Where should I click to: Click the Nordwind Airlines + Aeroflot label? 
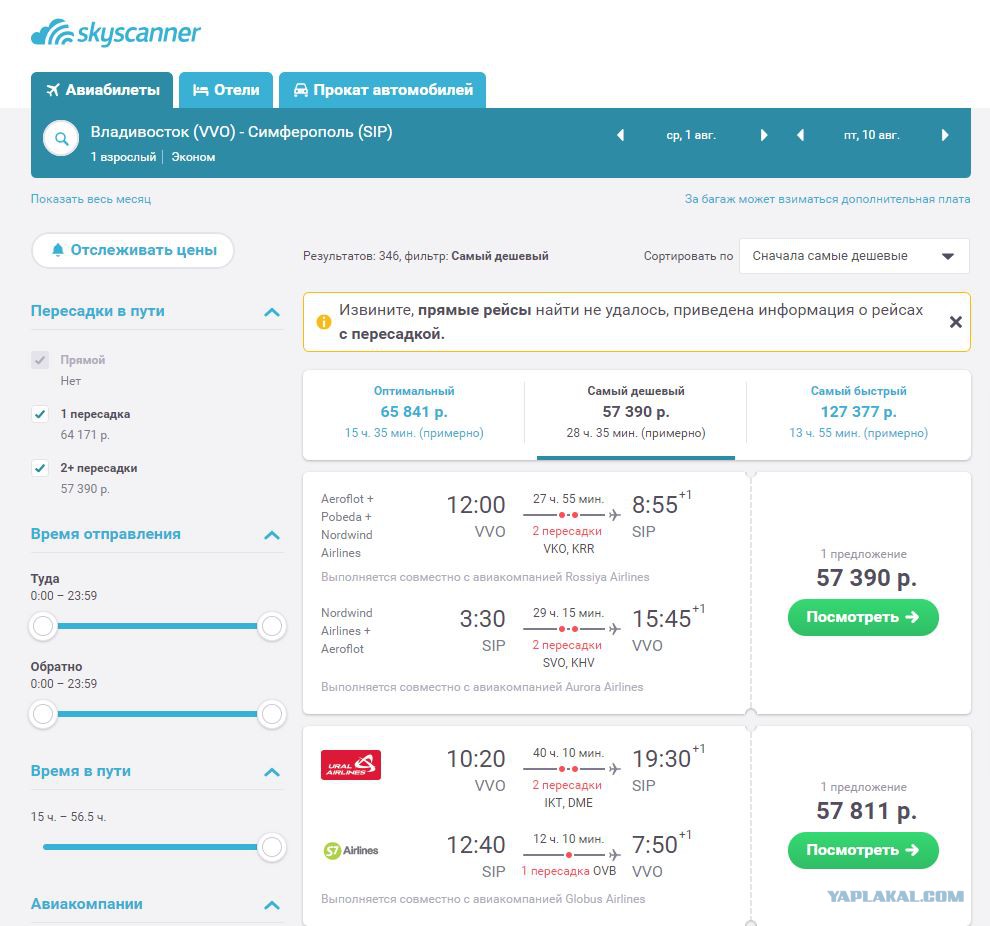pos(347,631)
